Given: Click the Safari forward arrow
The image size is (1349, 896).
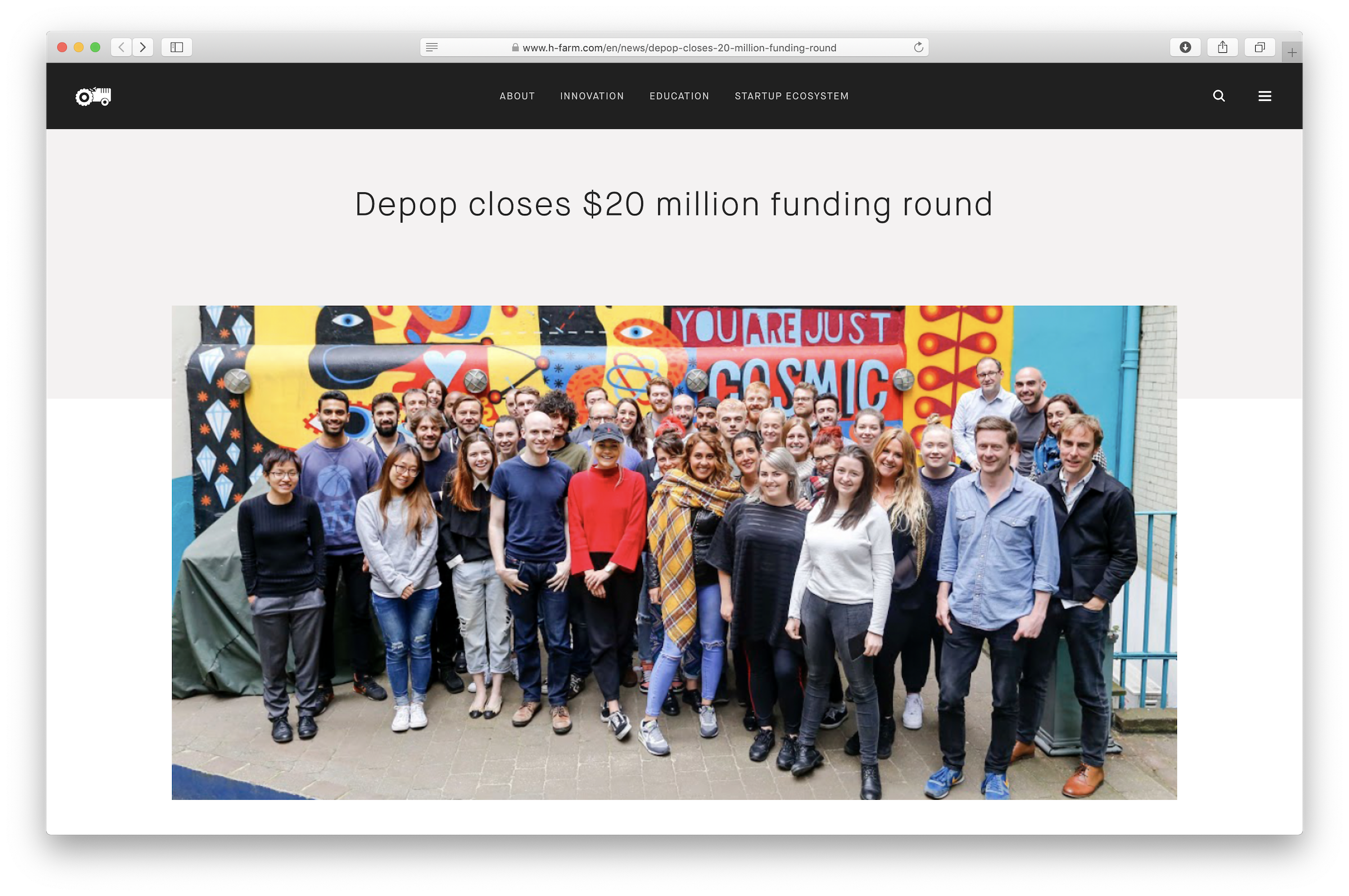Looking at the screenshot, I should tap(143, 47).
